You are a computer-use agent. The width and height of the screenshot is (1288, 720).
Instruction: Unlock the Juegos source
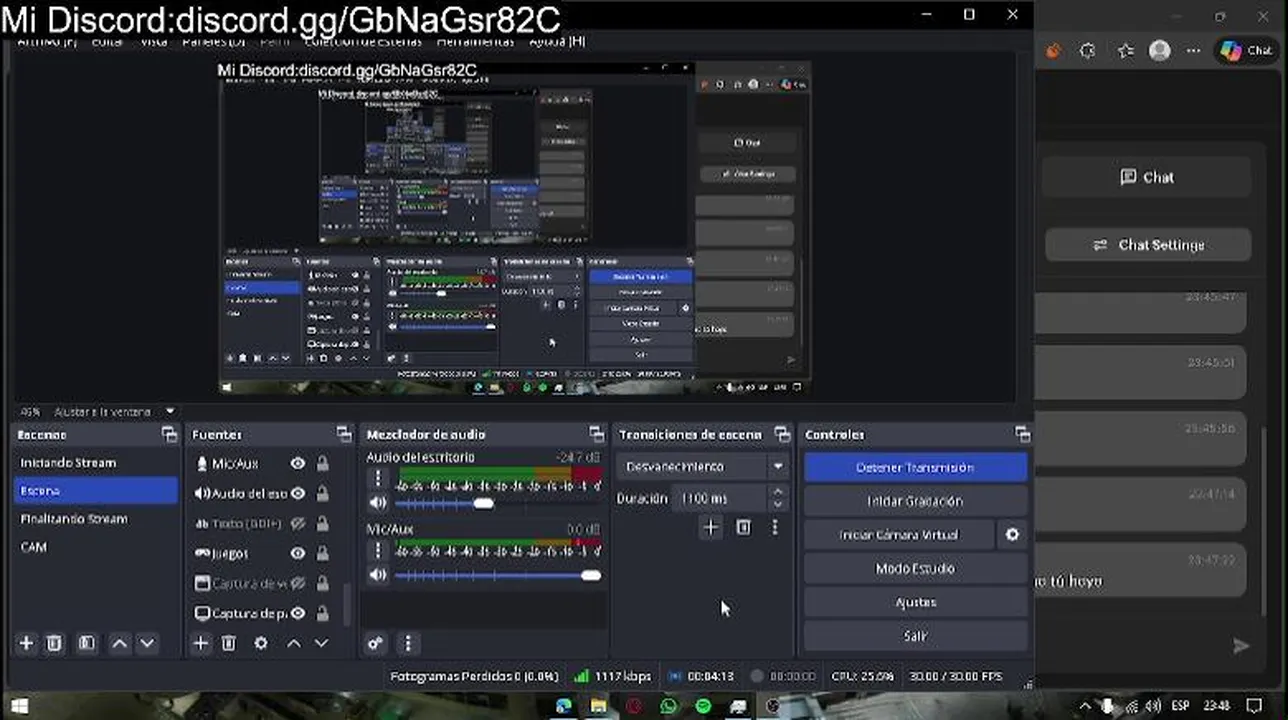[x=323, y=553]
